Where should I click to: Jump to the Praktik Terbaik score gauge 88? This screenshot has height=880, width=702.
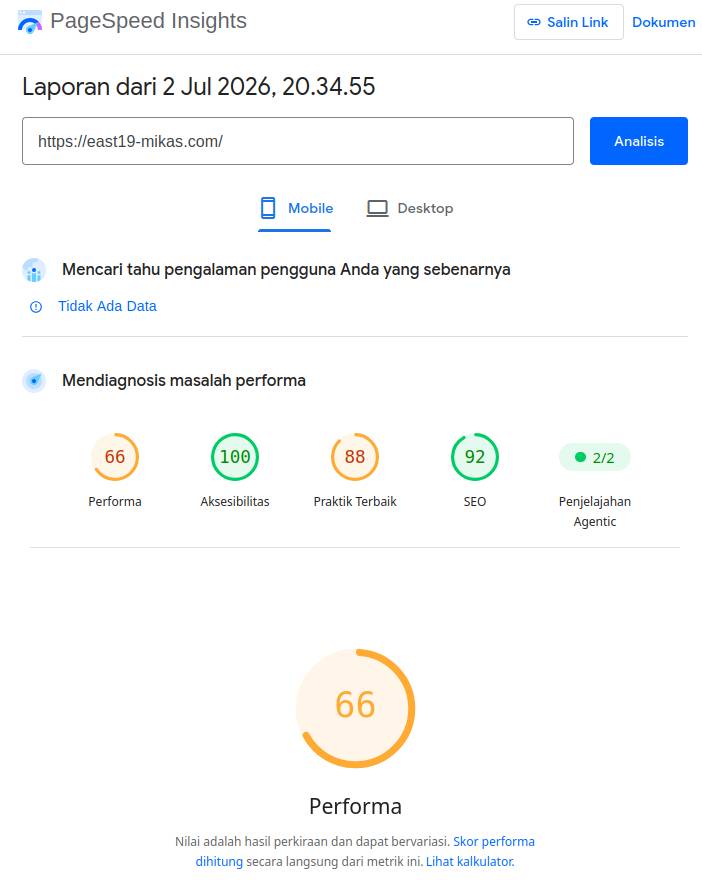pyautogui.click(x=355, y=457)
